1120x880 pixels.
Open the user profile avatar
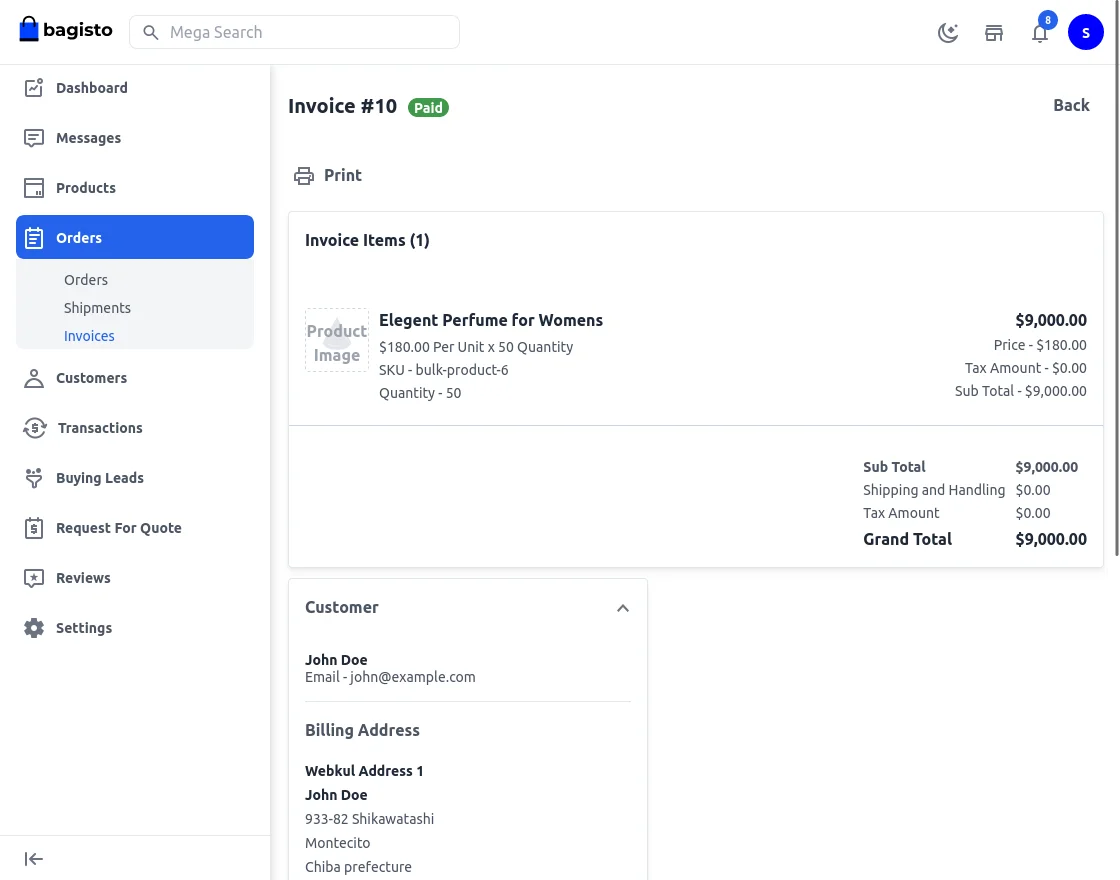pyautogui.click(x=1085, y=33)
